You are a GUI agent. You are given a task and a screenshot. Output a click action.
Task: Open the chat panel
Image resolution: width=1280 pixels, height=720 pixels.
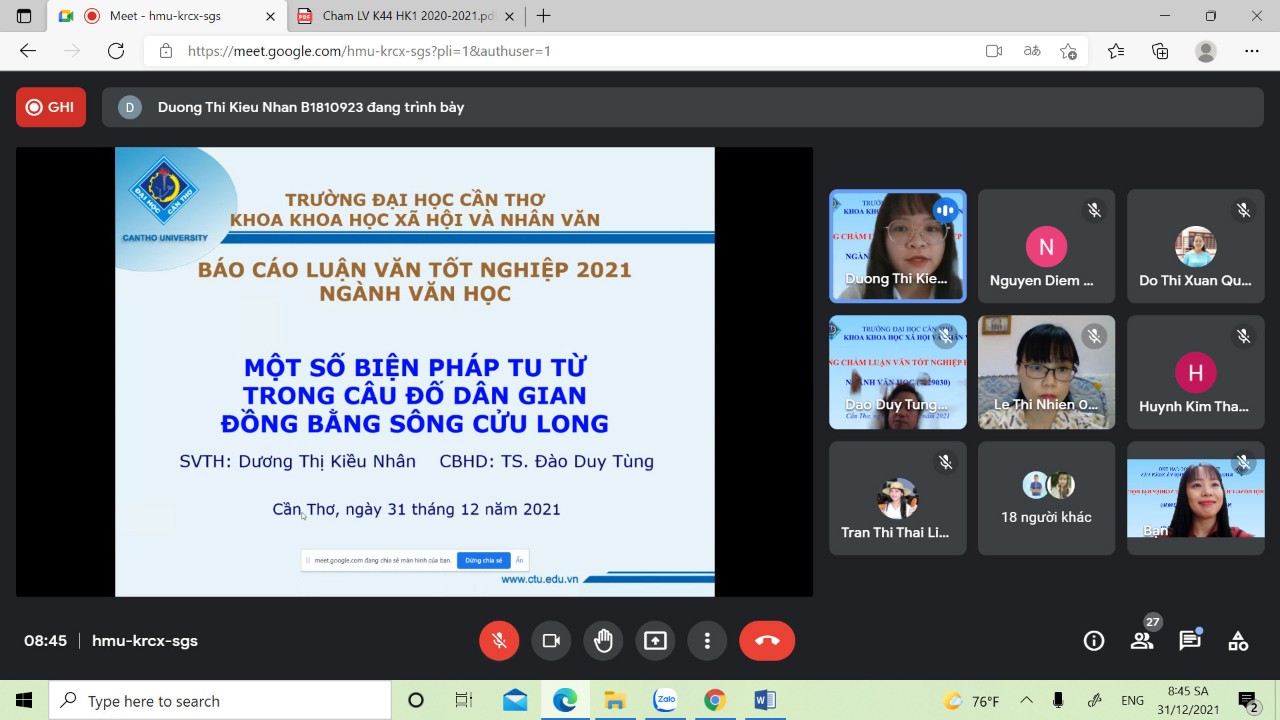point(1190,641)
